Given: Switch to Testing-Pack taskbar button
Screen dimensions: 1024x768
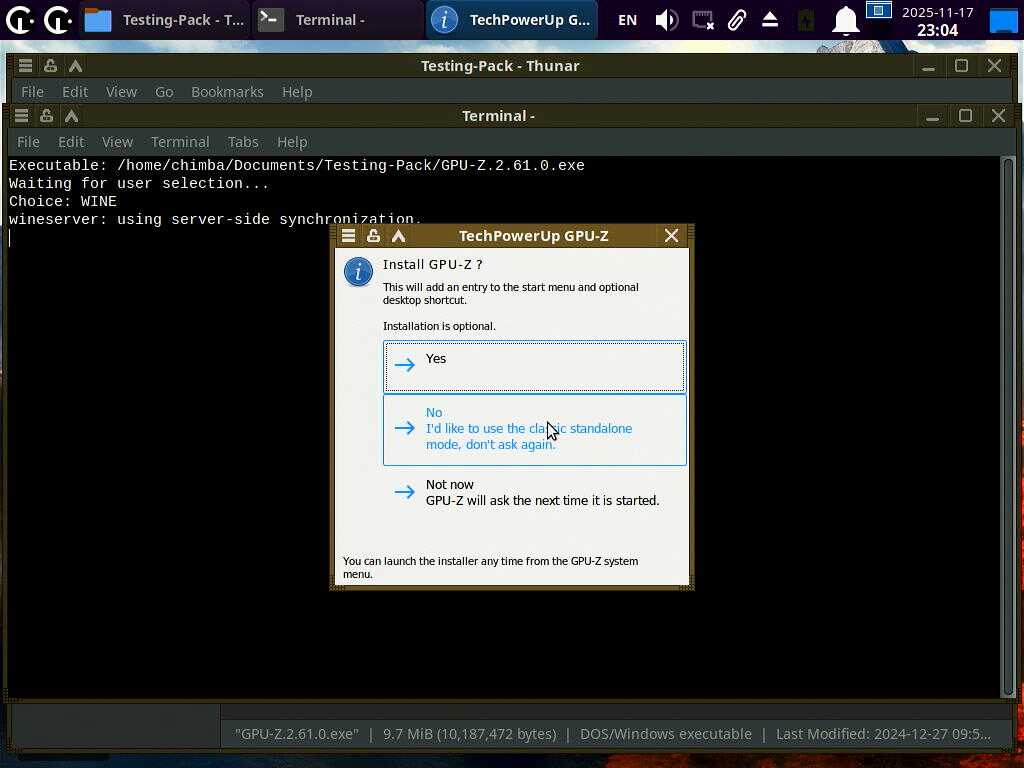Looking at the screenshot, I should [x=165, y=20].
